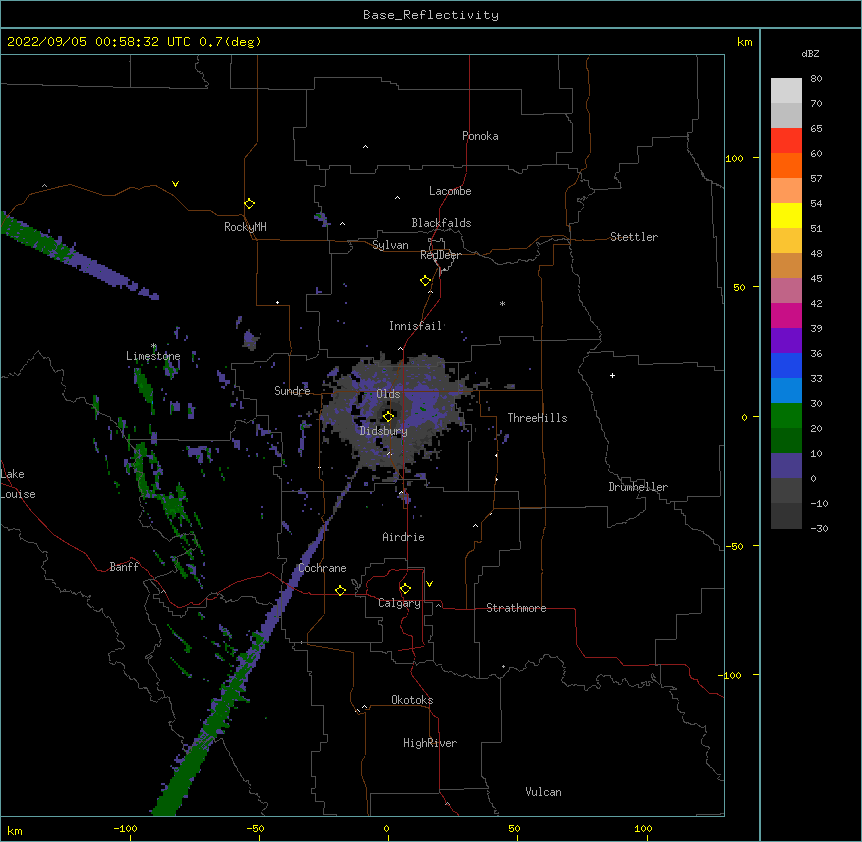Select the orange 57-60 dBZ legend swatch
Image resolution: width=862 pixels, height=842 pixels.
click(786, 165)
